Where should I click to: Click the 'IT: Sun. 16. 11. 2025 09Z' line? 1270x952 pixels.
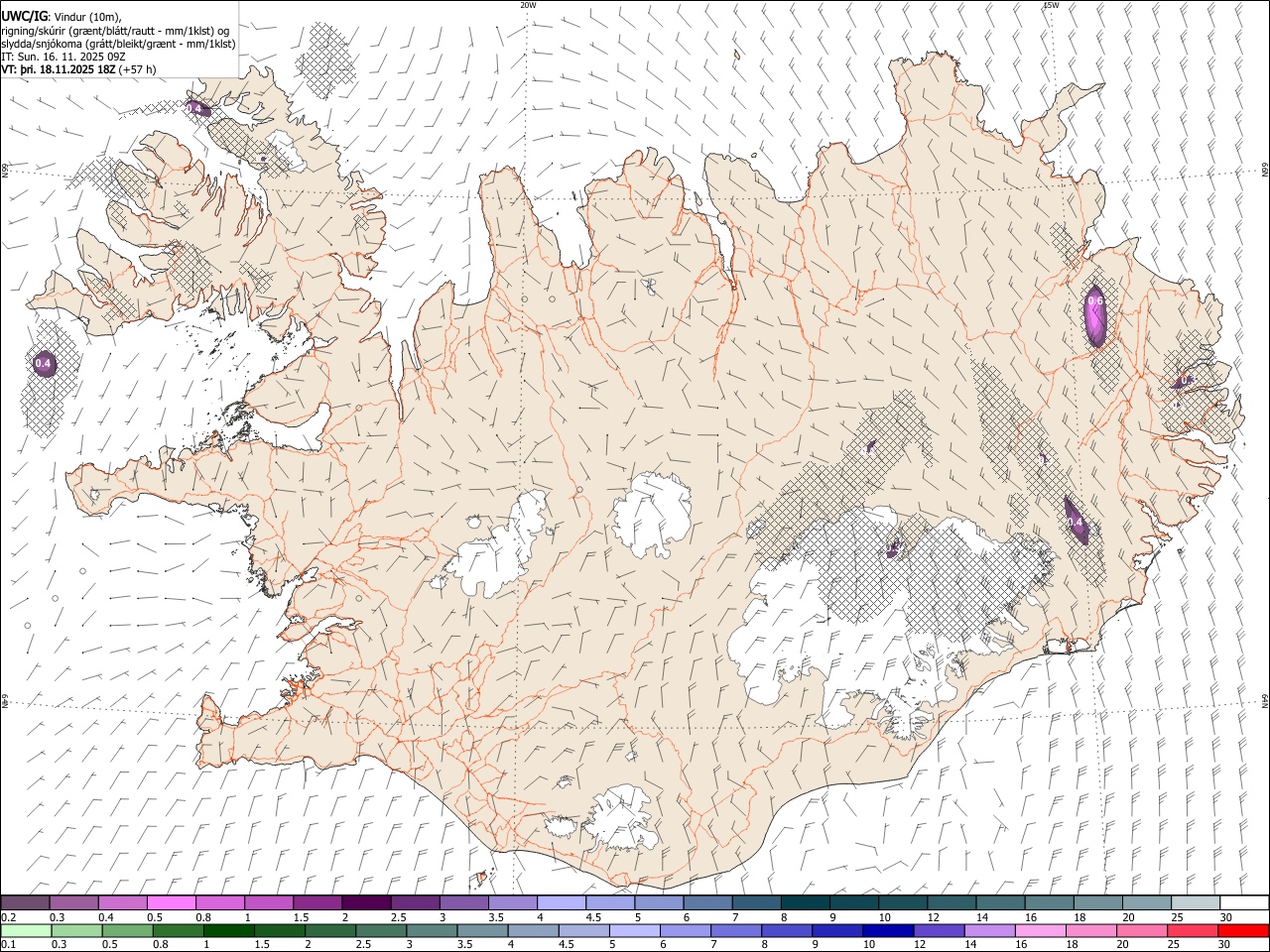(63, 57)
